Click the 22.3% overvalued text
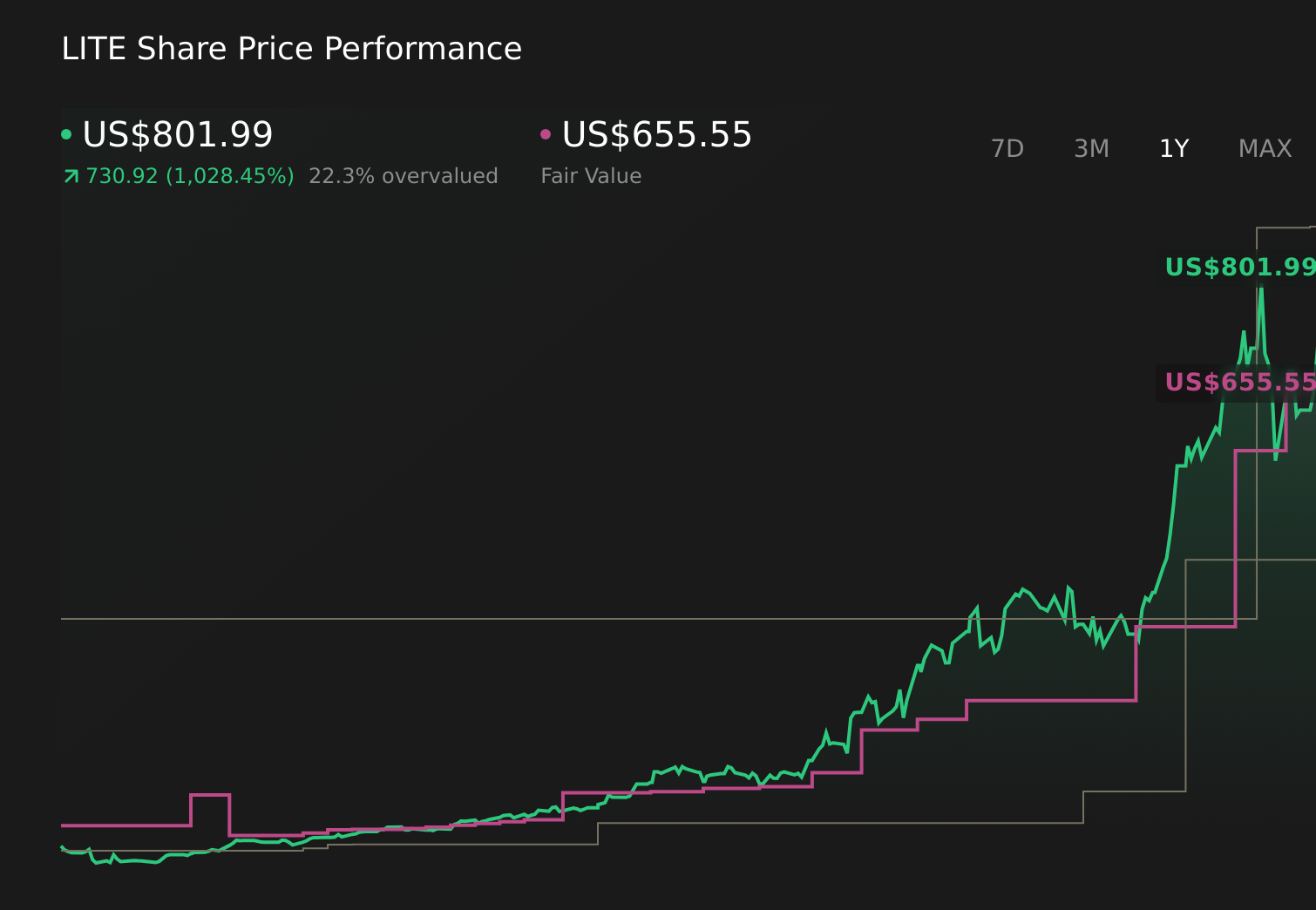This screenshot has width=1316, height=910. tap(404, 176)
